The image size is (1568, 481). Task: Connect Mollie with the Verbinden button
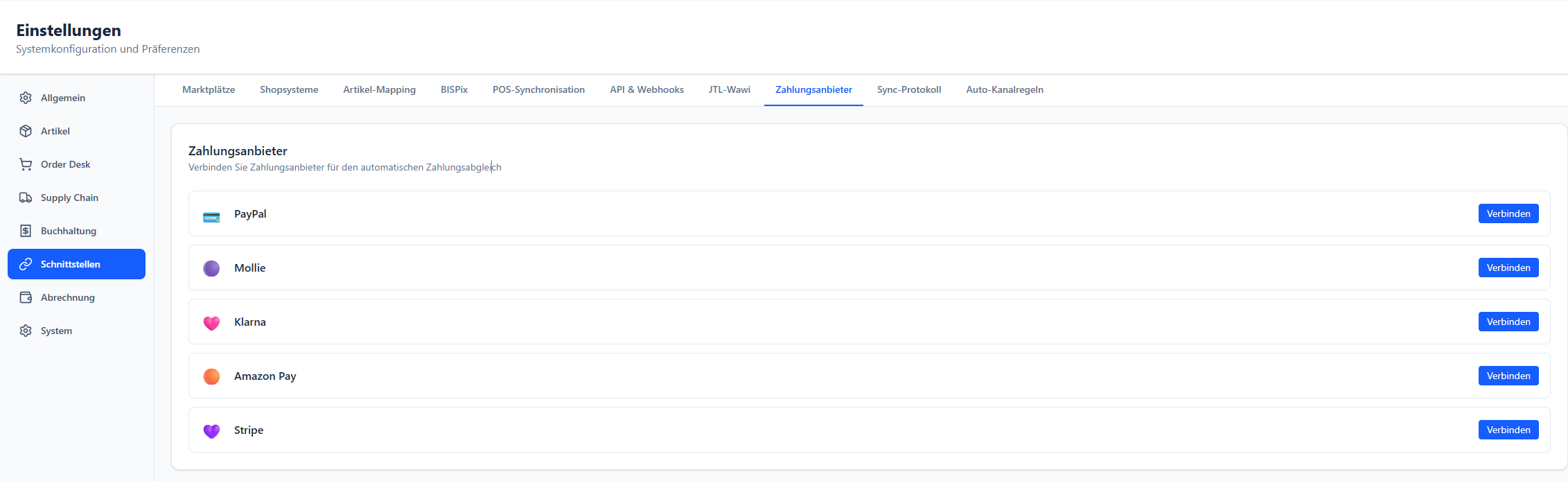tap(1508, 268)
